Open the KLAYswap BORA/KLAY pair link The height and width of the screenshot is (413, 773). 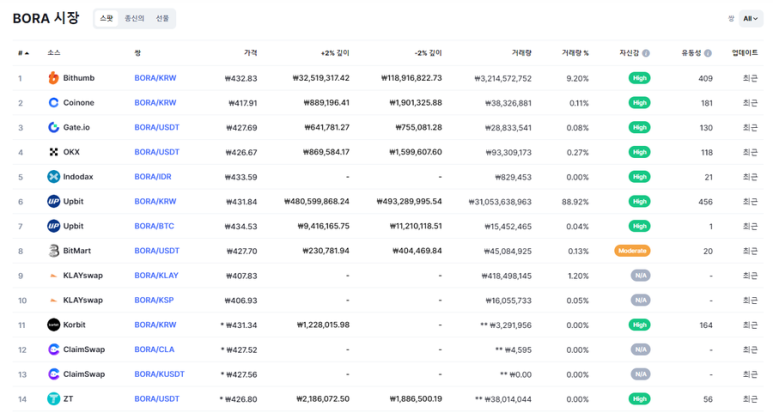156,275
